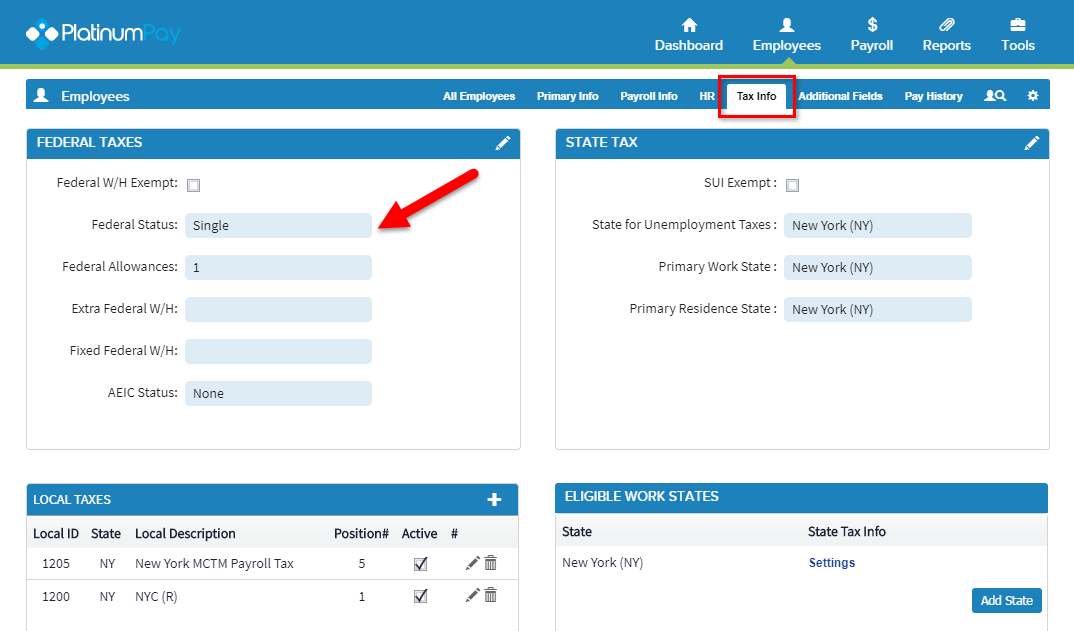Click the Federal Allowances field
1074x631 pixels.
coord(278,267)
